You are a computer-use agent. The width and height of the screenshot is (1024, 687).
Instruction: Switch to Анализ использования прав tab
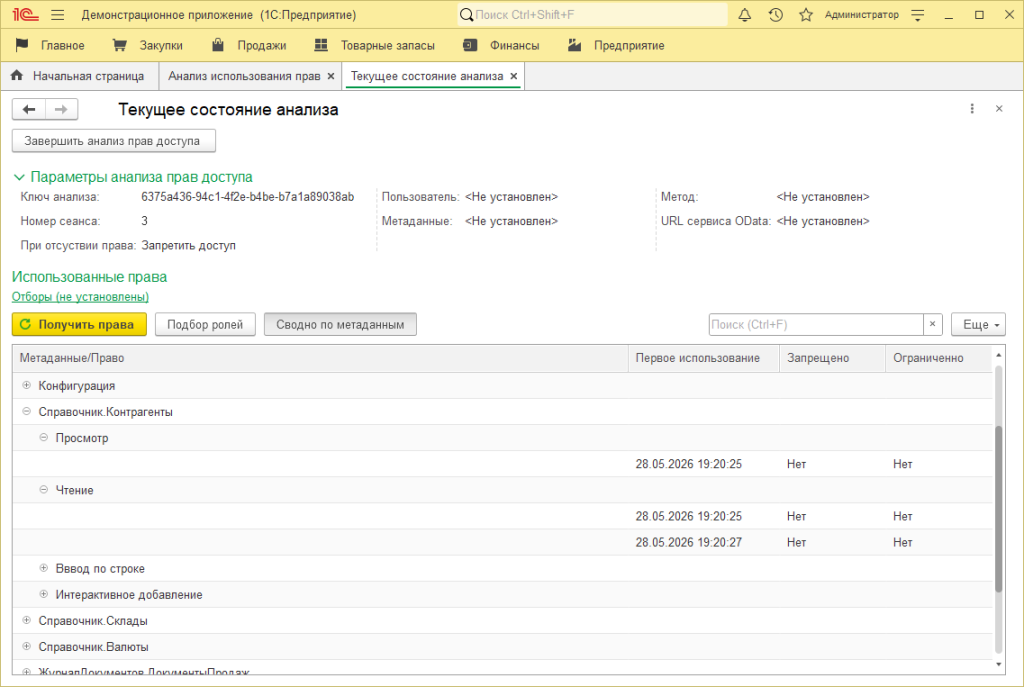click(244, 76)
